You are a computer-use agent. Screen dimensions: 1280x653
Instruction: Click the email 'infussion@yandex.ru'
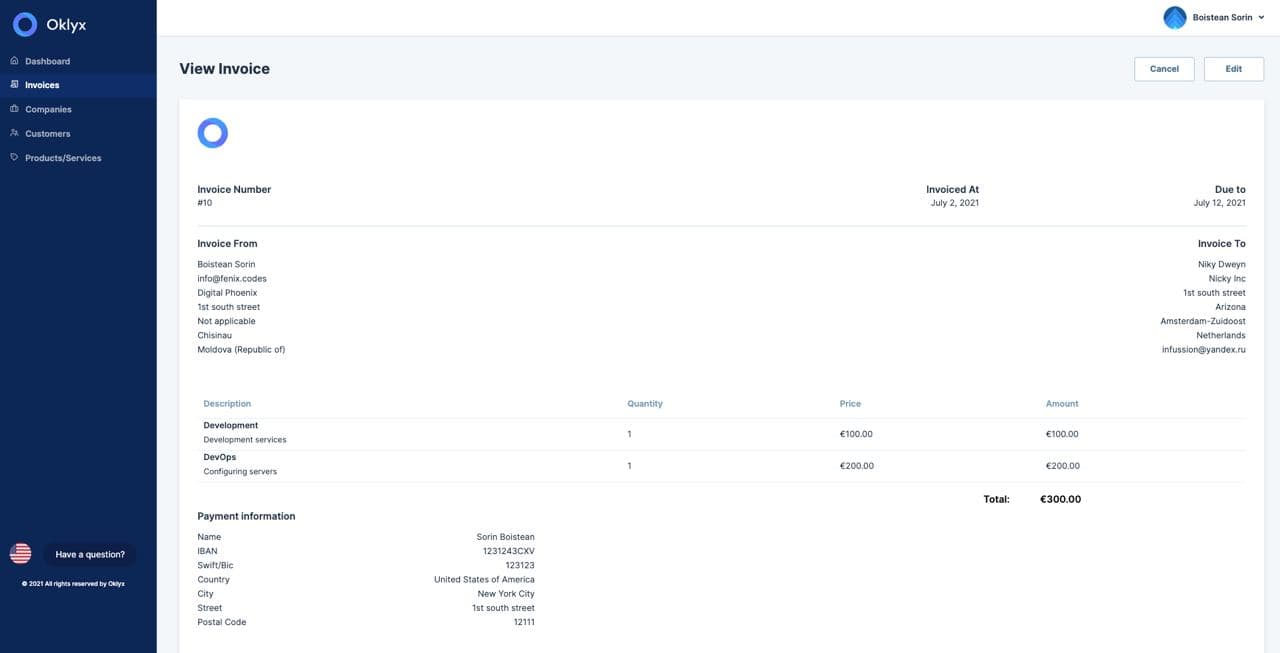coord(1204,350)
